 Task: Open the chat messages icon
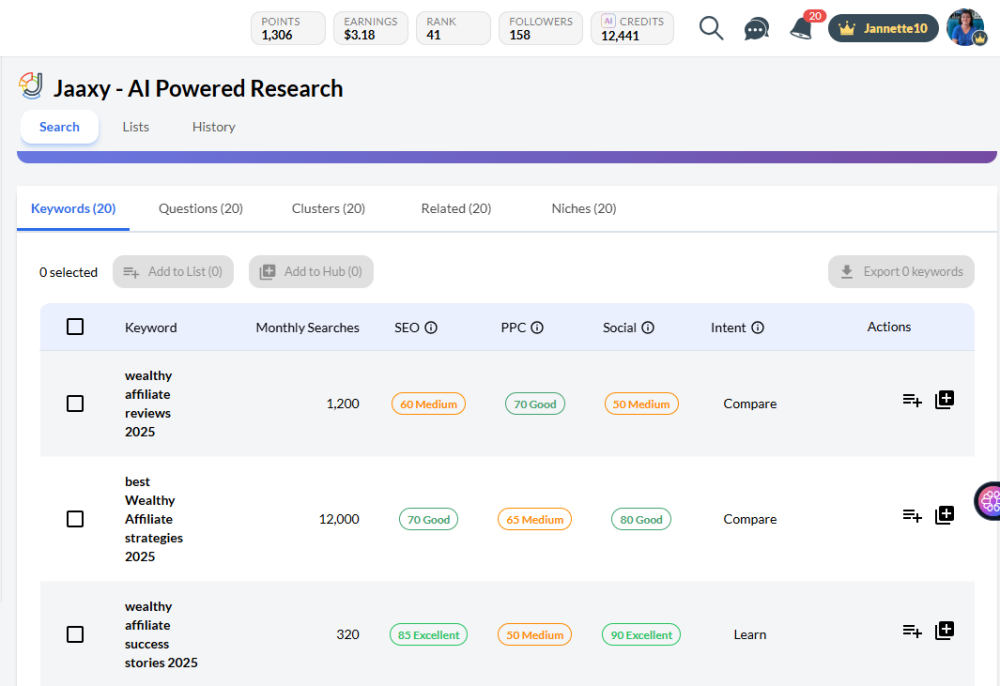pyautogui.click(x=757, y=29)
